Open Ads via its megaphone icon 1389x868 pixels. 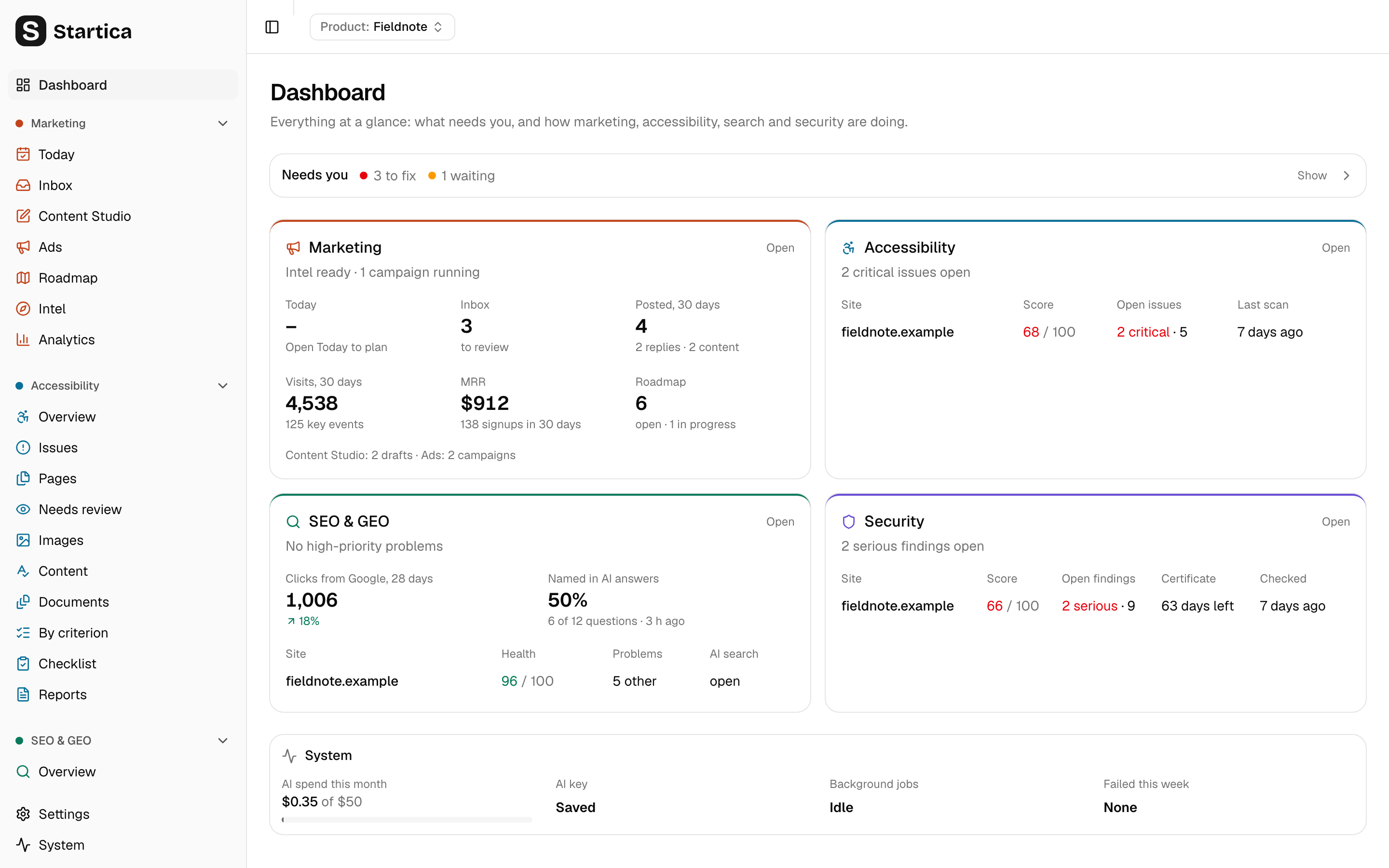(23, 247)
